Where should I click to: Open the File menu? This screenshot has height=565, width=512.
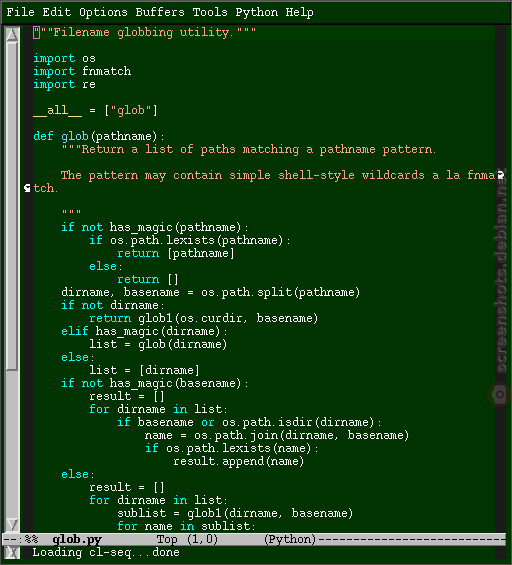tap(21, 12)
